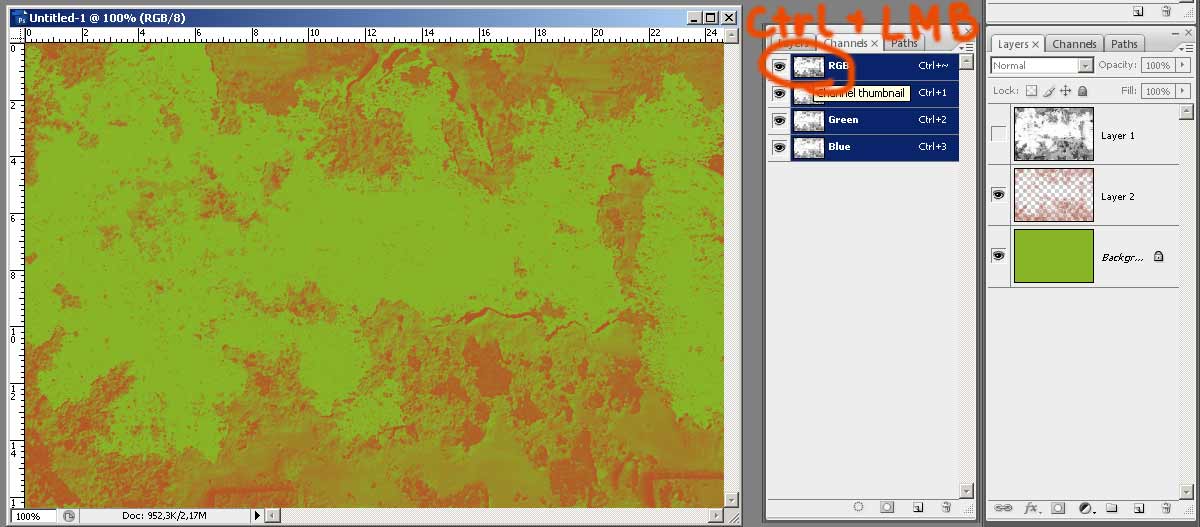Switch to Paths tab in Layers panel
Viewport: 1200px width, 527px height.
coord(1124,44)
